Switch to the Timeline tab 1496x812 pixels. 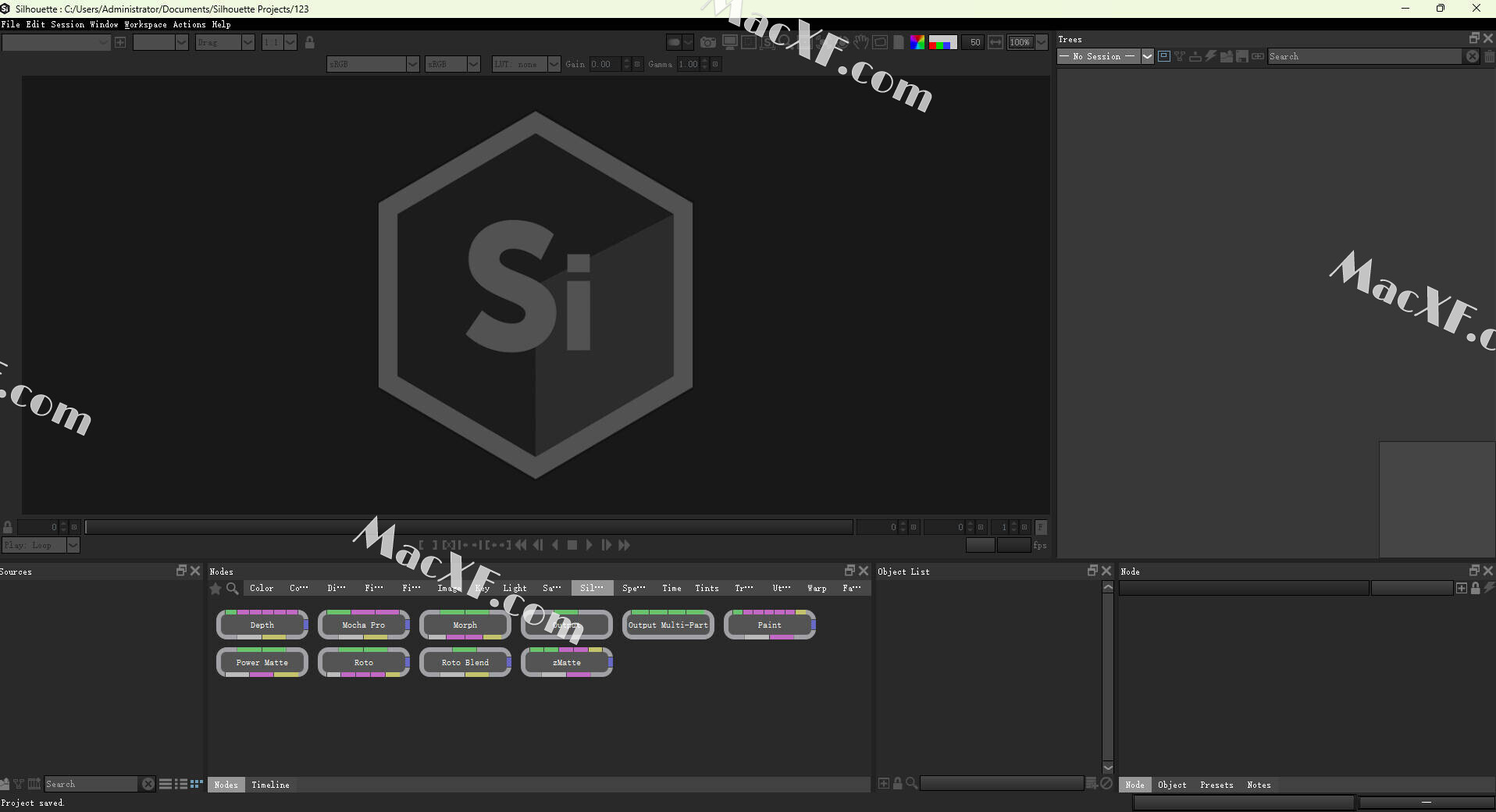[270, 785]
